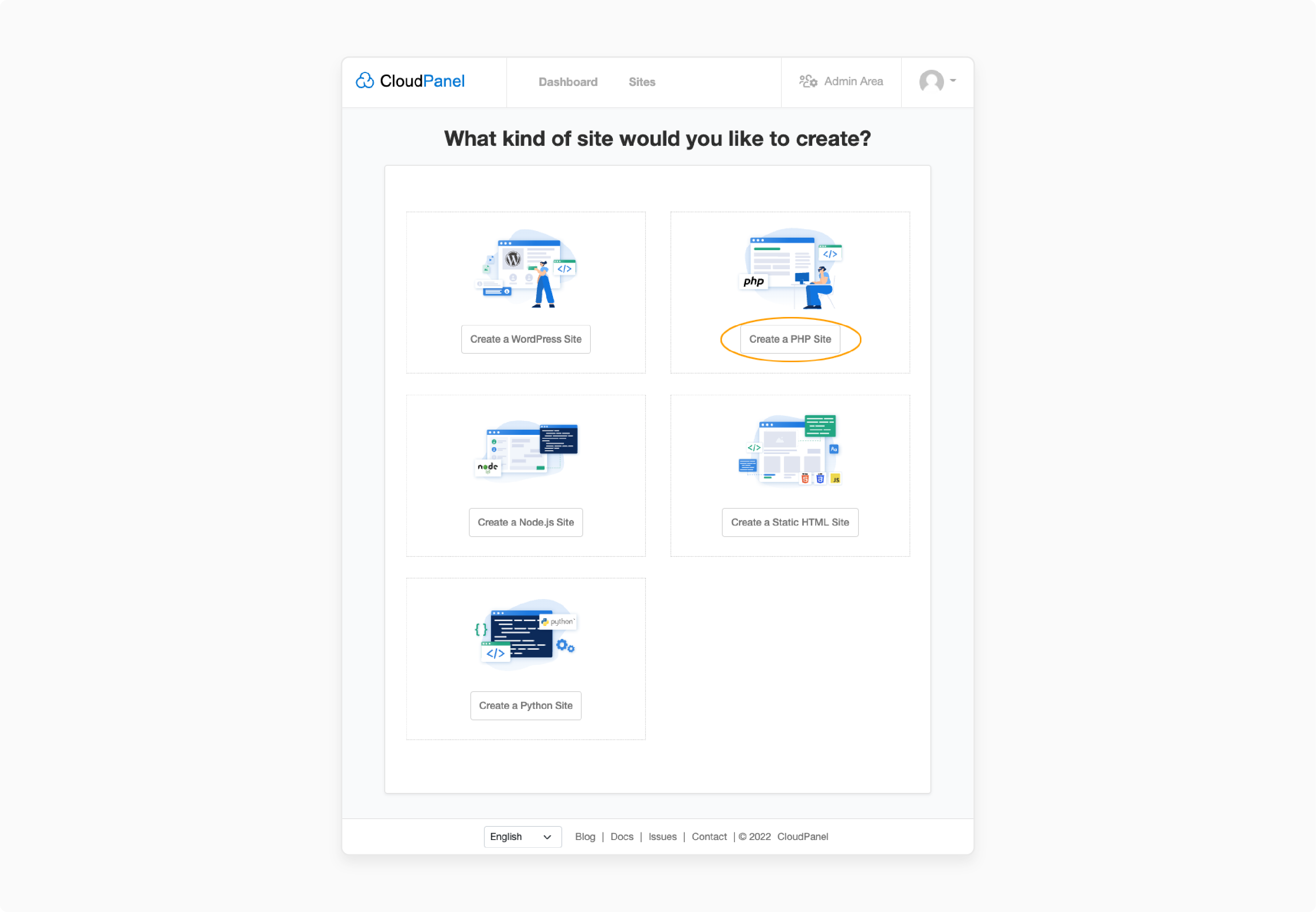The width and height of the screenshot is (1316, 912).
Task: Go to the Sites menu item
Action: 642,82
